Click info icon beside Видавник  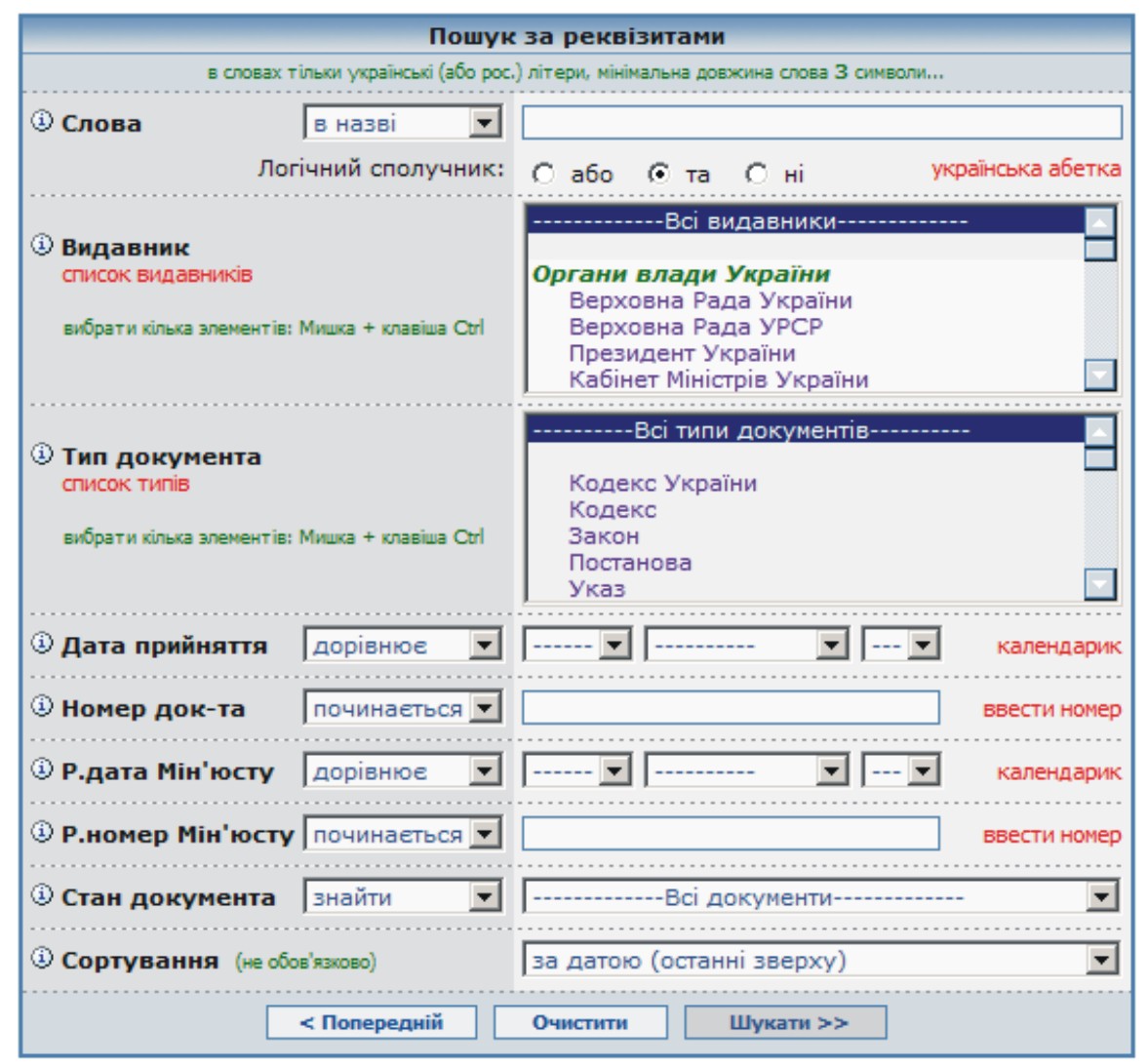[42, 245]
